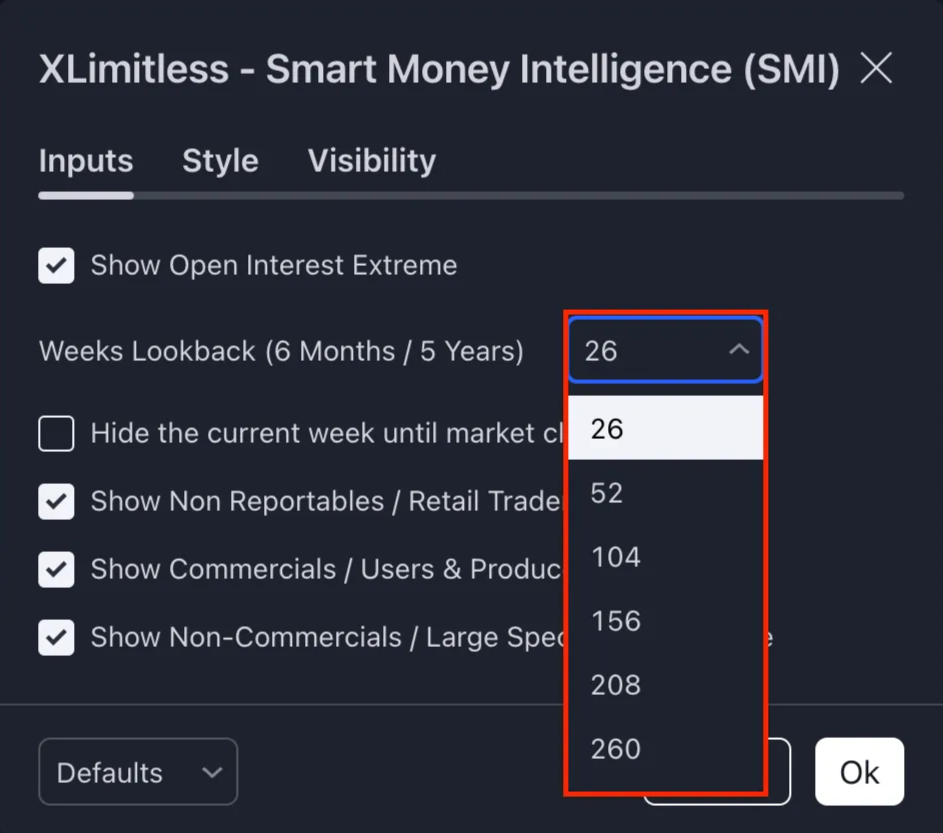Viewport: 943px width, 833px height.
Task: Pick 156 in the dropdown list
Action: pos(665,621)
